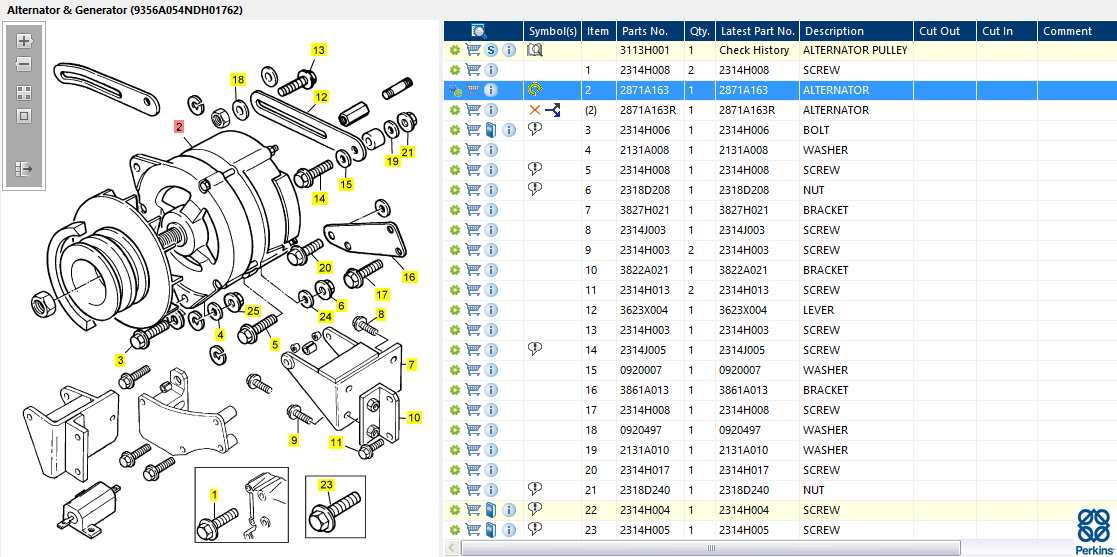1117x557 pixels.
Task: Select the four-square grid view tool
Action: point(24,93)
